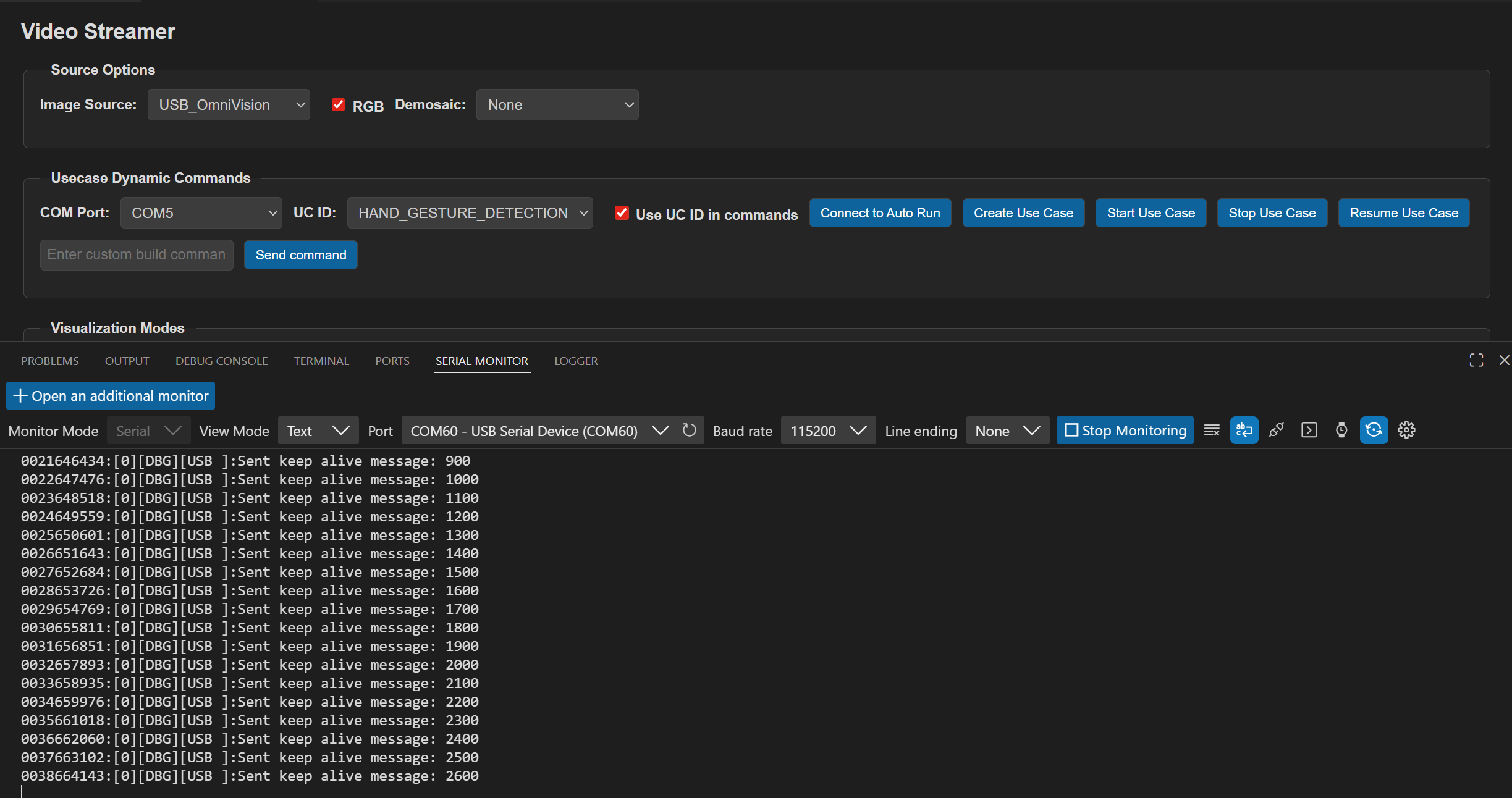The image size is (1512, 798).
Task: Toggle Use UC ID in commands checkbox
Action: (622, 213)
